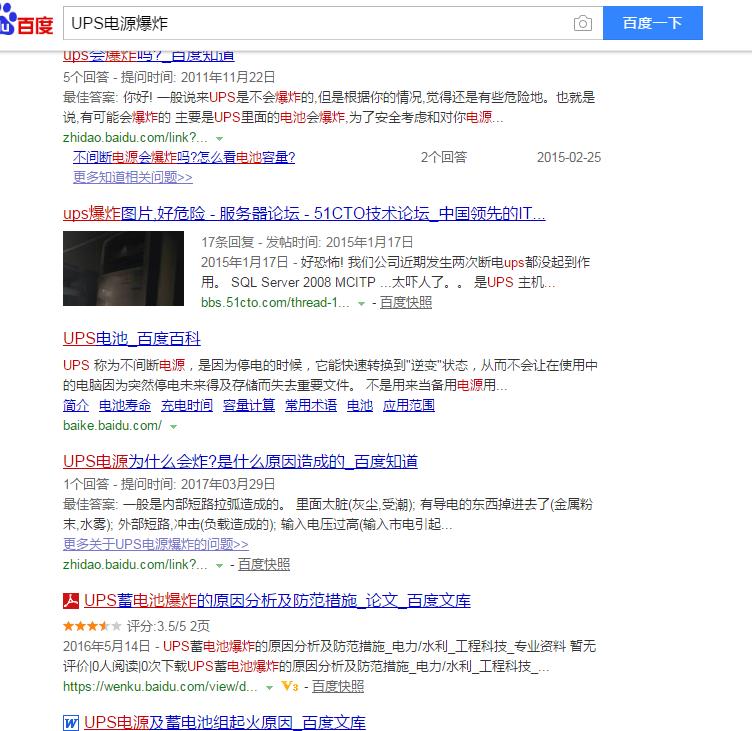
Task: Open 'UPS电池_百度百科' result
Action: pyautogui.click(x=131, y=339)
